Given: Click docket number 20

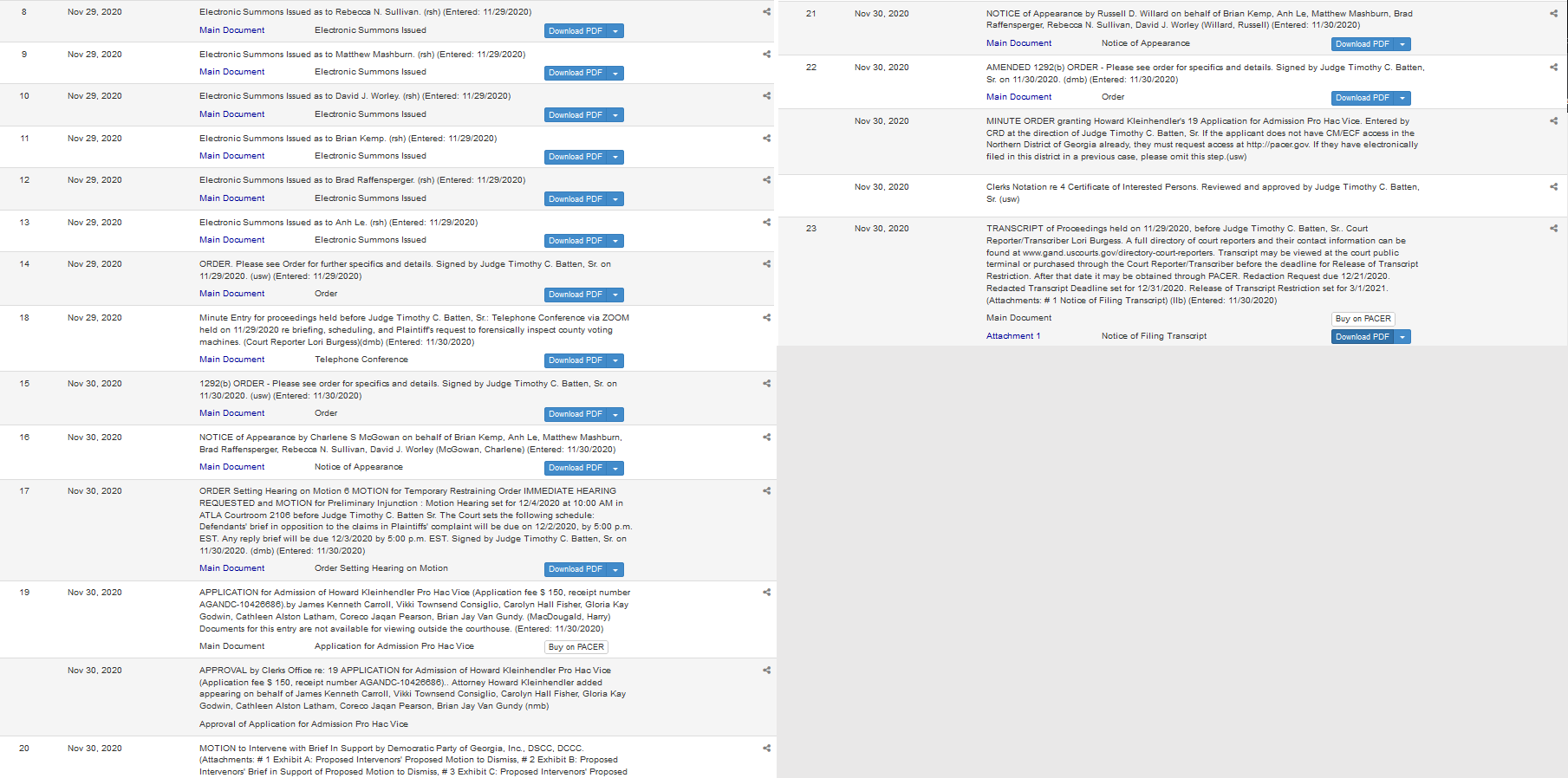Looking at the screenshot, I should point(24,749).
